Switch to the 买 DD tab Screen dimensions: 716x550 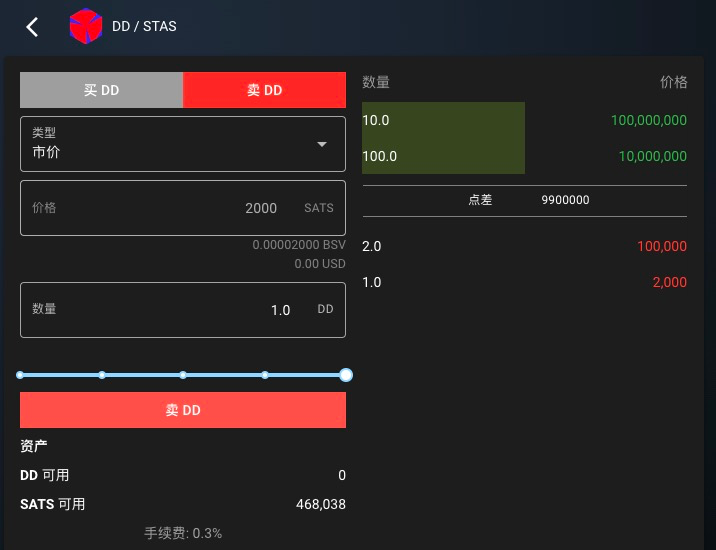coord(101,90)
